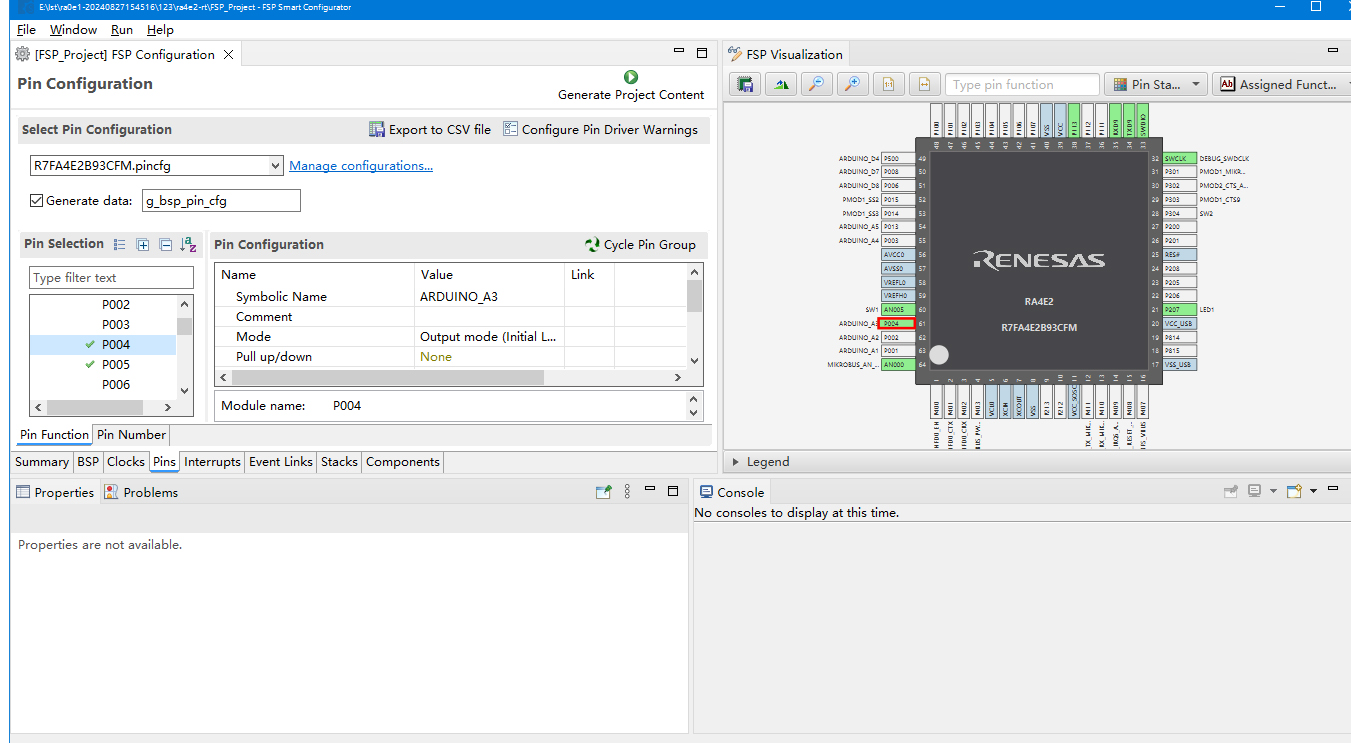This screenshot has height=743, width=1351.
Task: Select the Pin Function tab
Action: 55,435
